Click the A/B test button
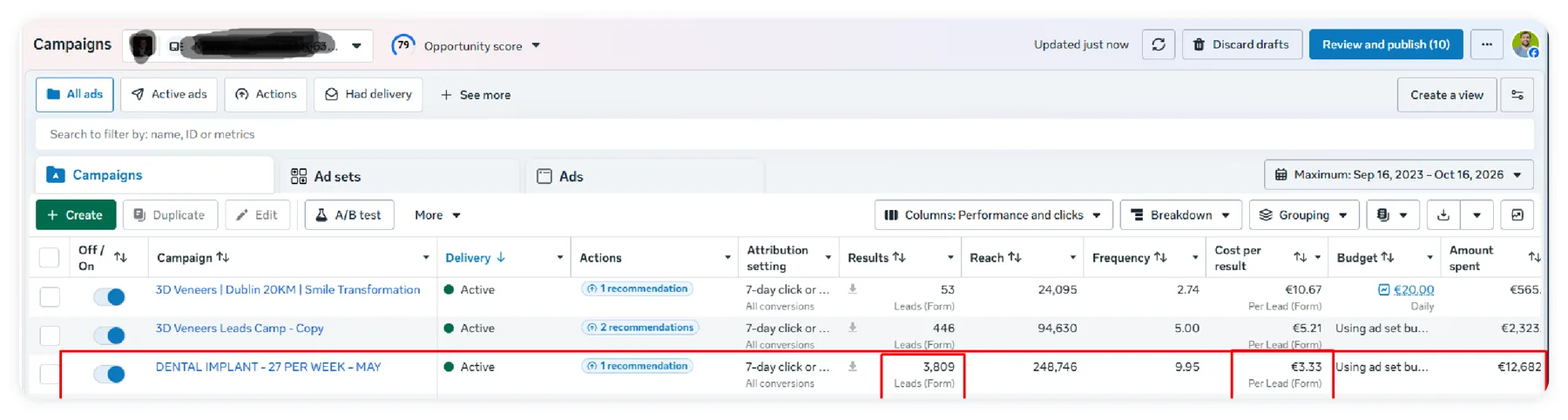Screen dimensions: 1568x420 [x=349, y=215]
